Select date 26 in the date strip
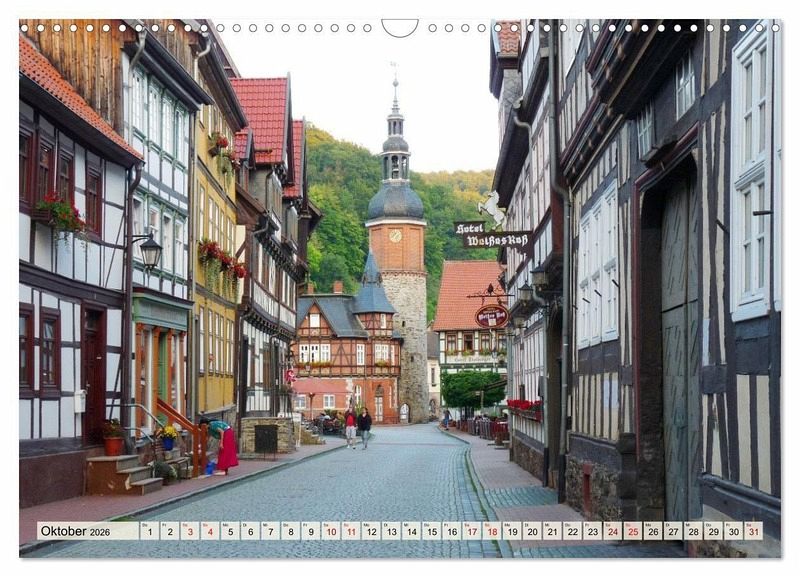 coord(653,531)
